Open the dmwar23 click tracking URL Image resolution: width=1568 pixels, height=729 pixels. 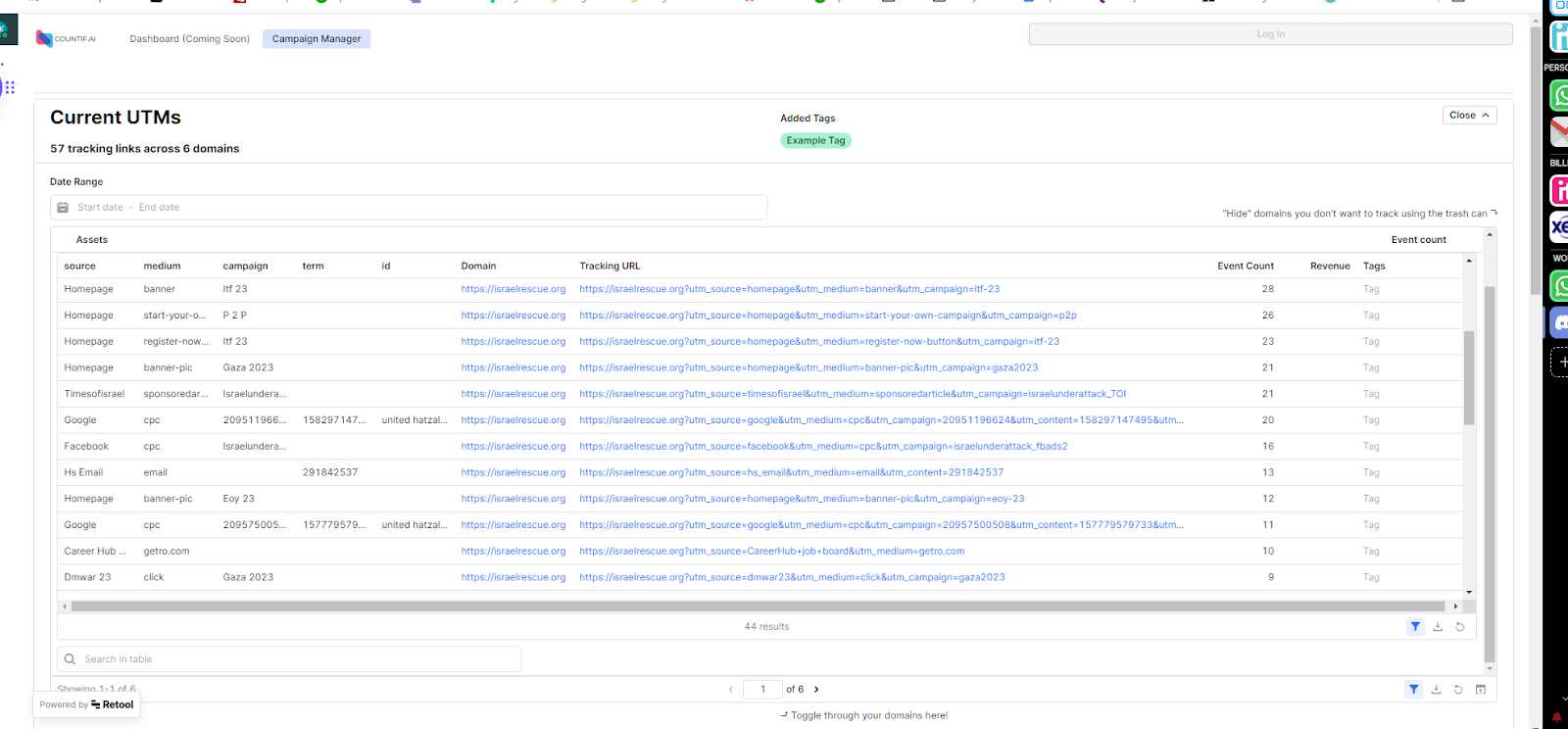click(x=792, y=578)
